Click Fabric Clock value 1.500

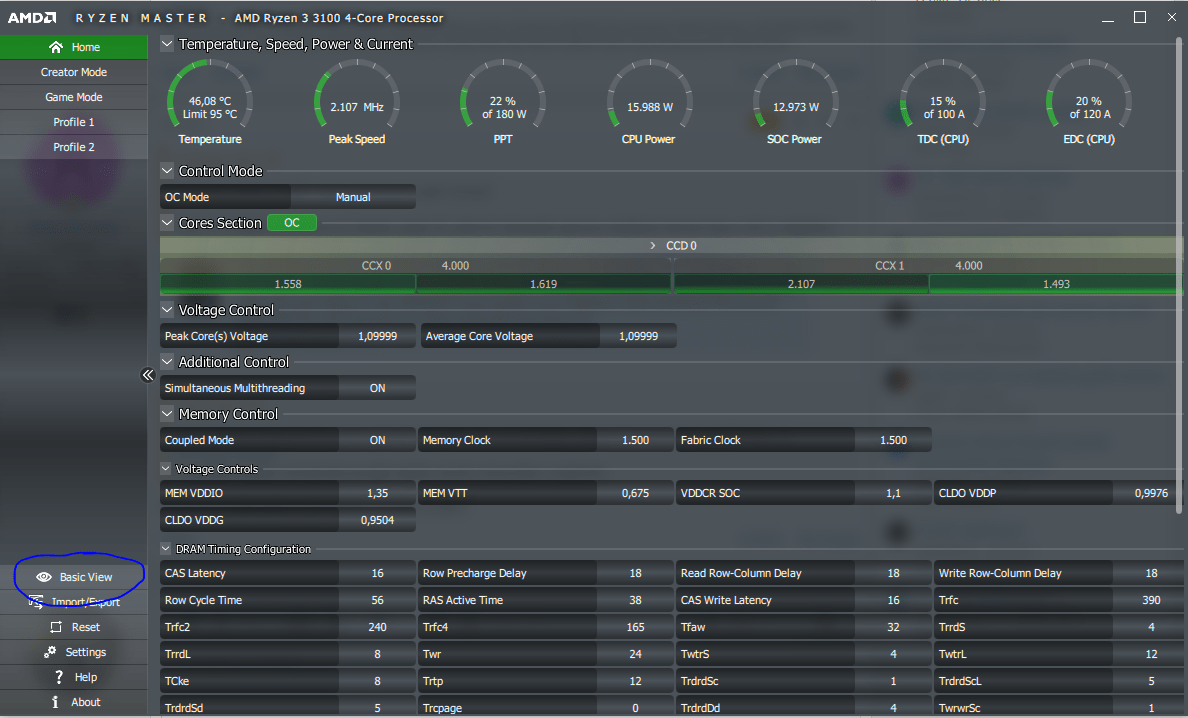pyautogui.click(x=893, y=440)
